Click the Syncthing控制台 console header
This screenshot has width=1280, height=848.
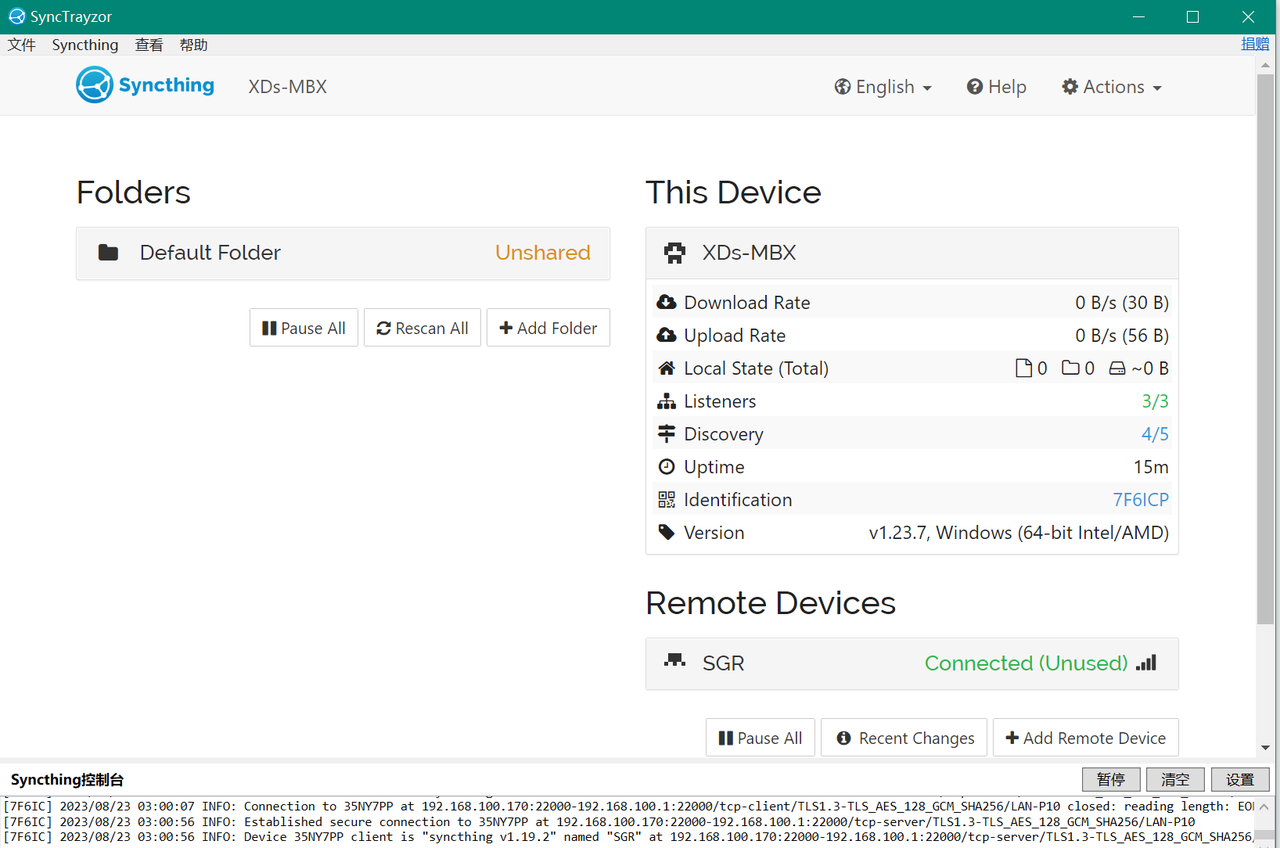[67, 780]
